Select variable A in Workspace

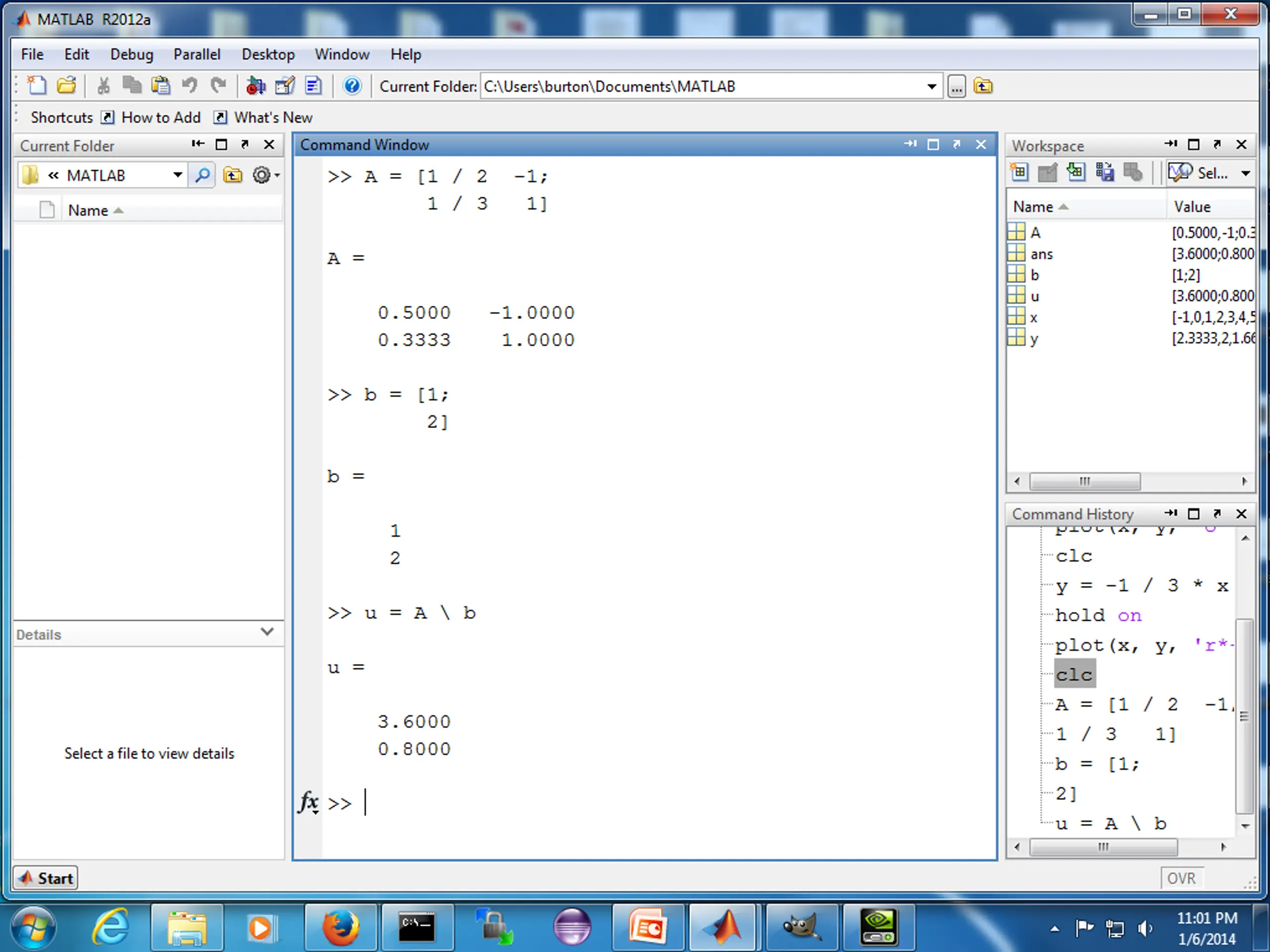point(1131,233)
